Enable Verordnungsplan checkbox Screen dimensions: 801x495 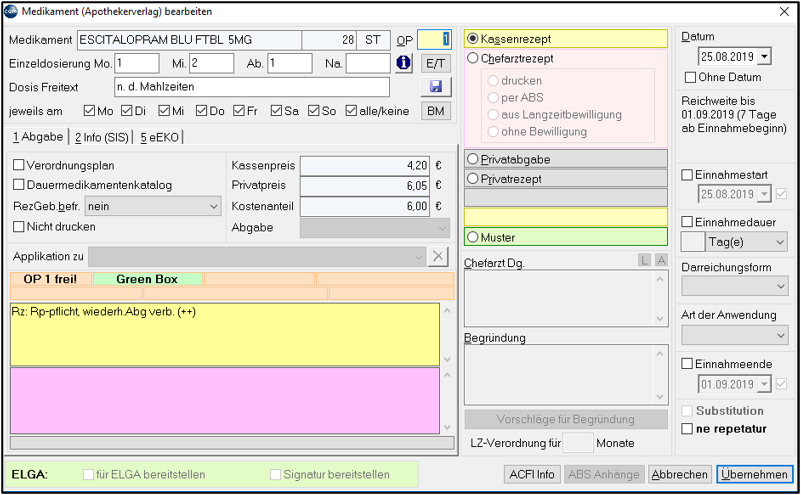pyautogui.click(x=18, y=165)
